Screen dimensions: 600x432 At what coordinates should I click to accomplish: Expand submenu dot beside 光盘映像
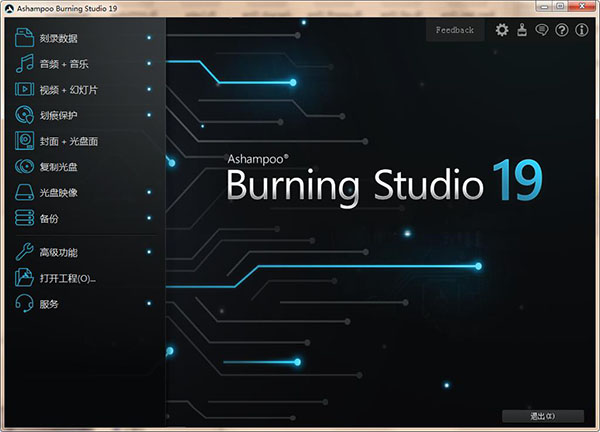click(x=149, y=192)
